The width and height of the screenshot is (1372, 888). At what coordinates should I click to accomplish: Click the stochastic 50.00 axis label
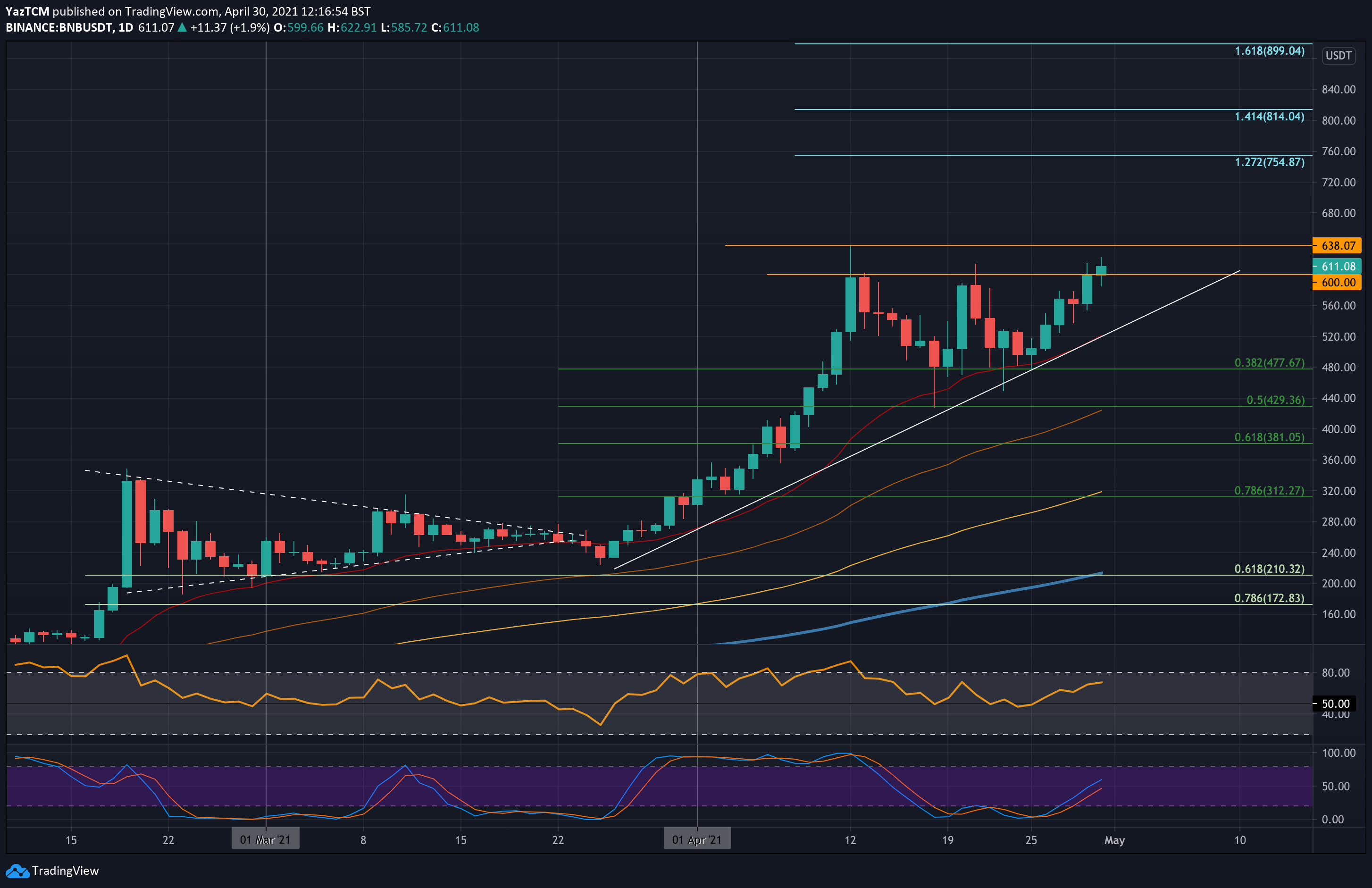coord(1336,787)
